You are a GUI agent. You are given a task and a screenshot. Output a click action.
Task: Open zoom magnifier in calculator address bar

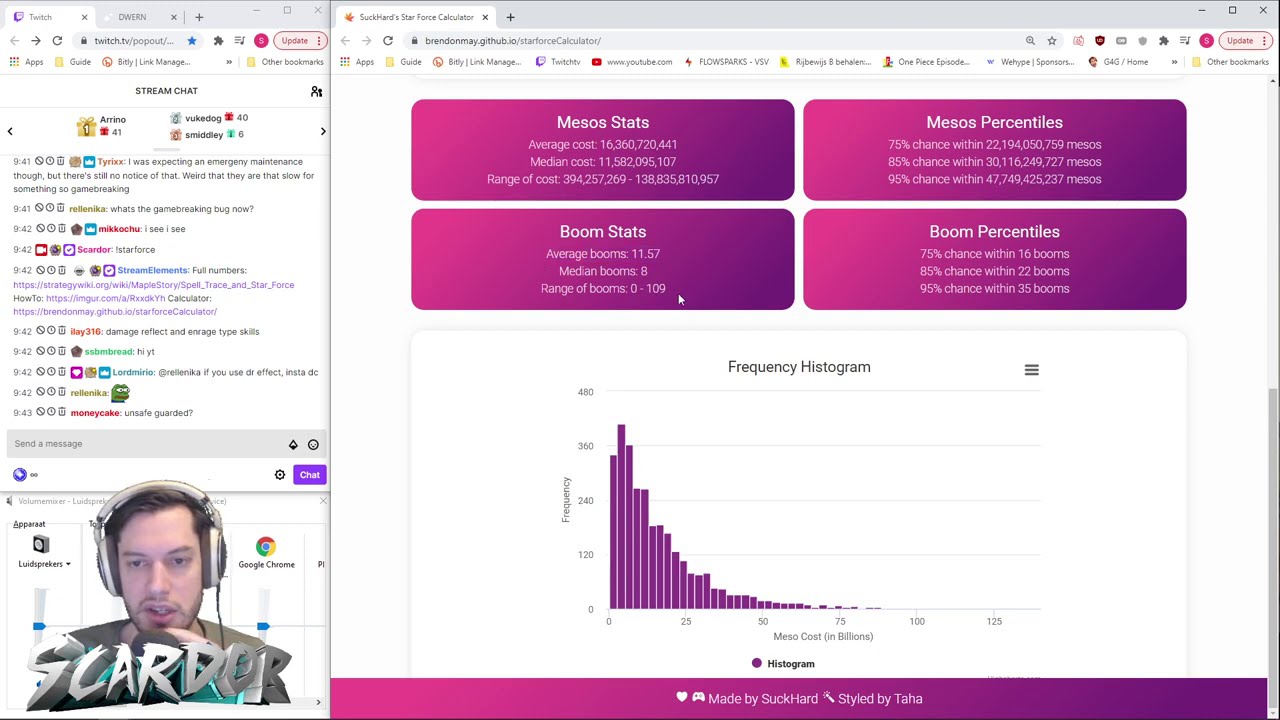1030,41
